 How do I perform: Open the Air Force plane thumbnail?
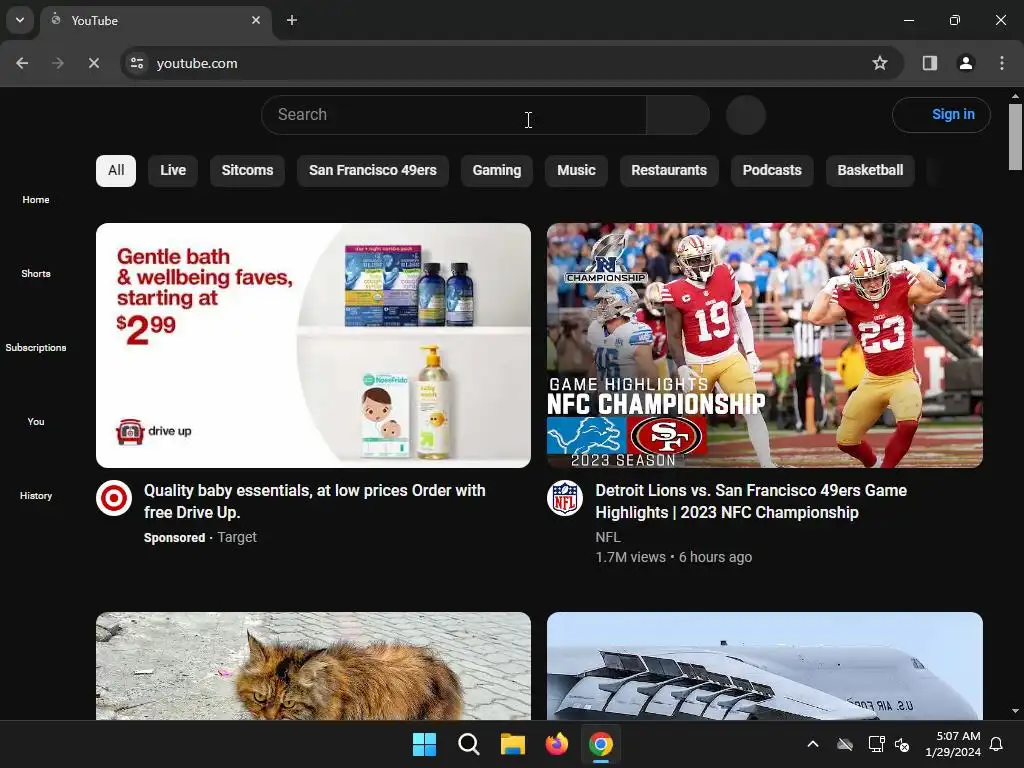(765, 666)
